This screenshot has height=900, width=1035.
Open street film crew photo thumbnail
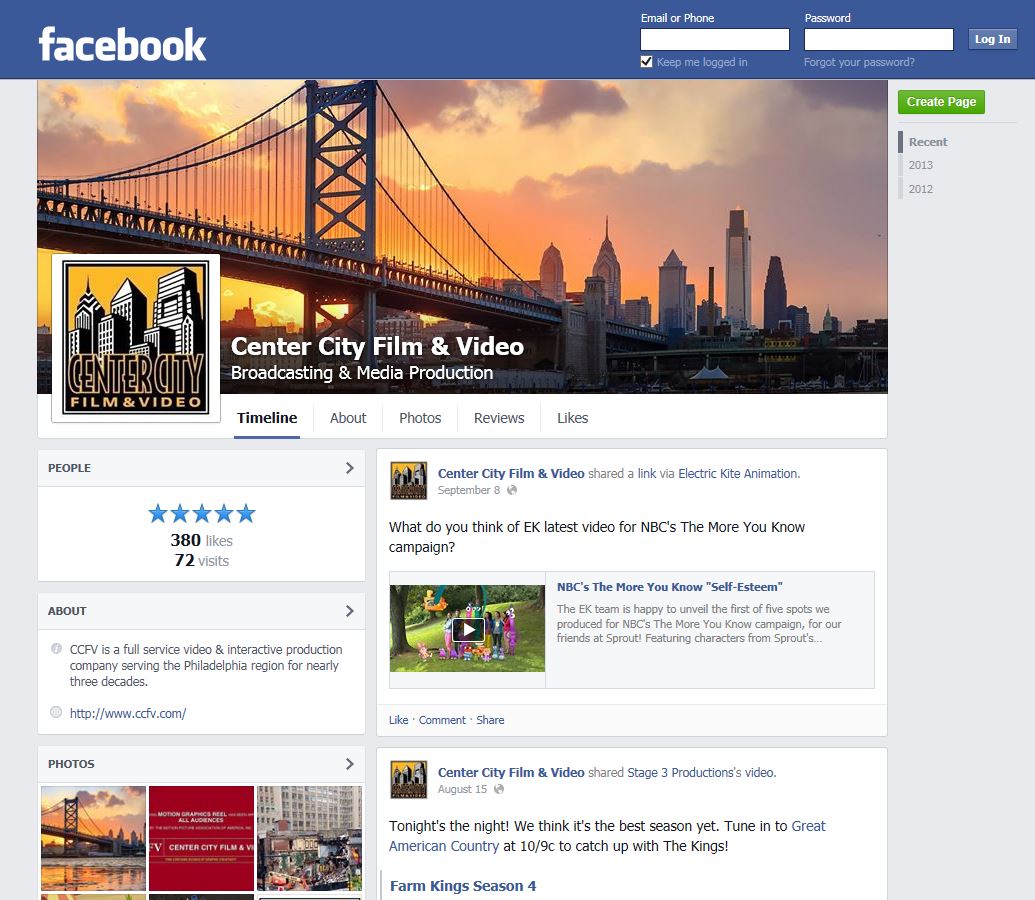(310, 839)
